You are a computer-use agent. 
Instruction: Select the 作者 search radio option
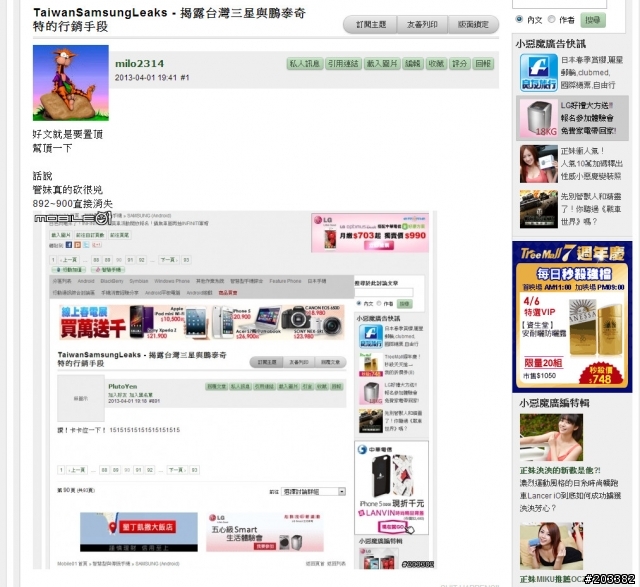(551, 19)
